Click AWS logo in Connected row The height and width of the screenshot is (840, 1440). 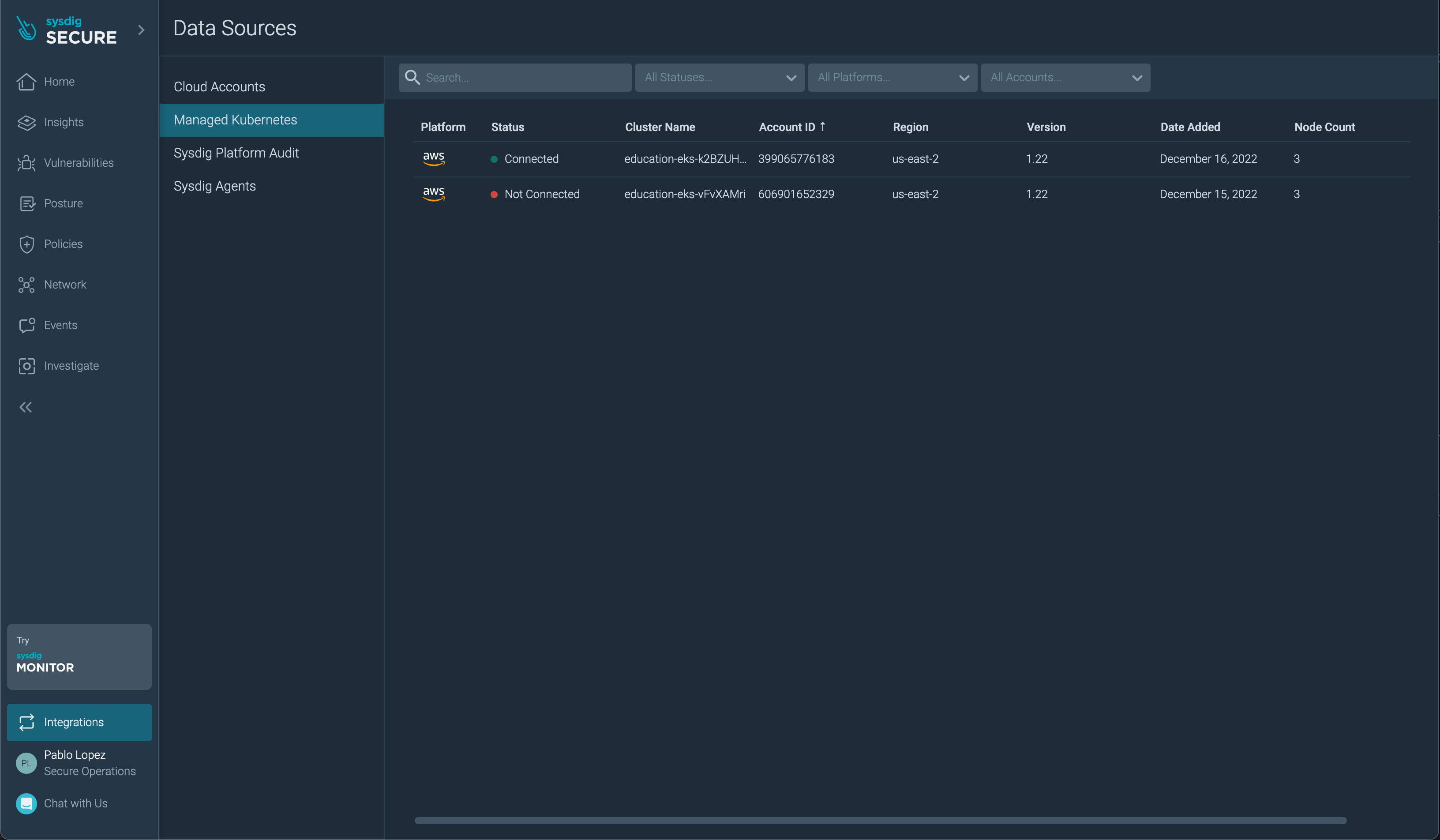434,158
